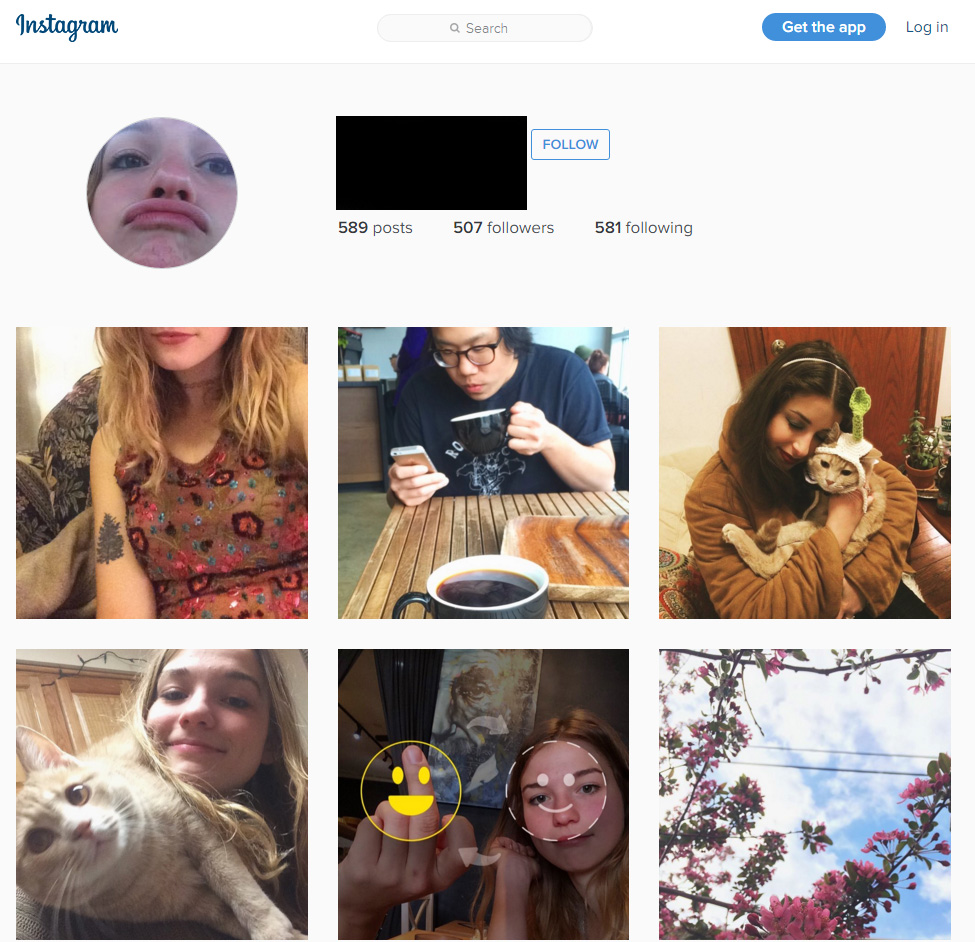This screenshot has width=975, height=942.
Task: Click the white dashed smiley face outline
Action: point(557,791)
